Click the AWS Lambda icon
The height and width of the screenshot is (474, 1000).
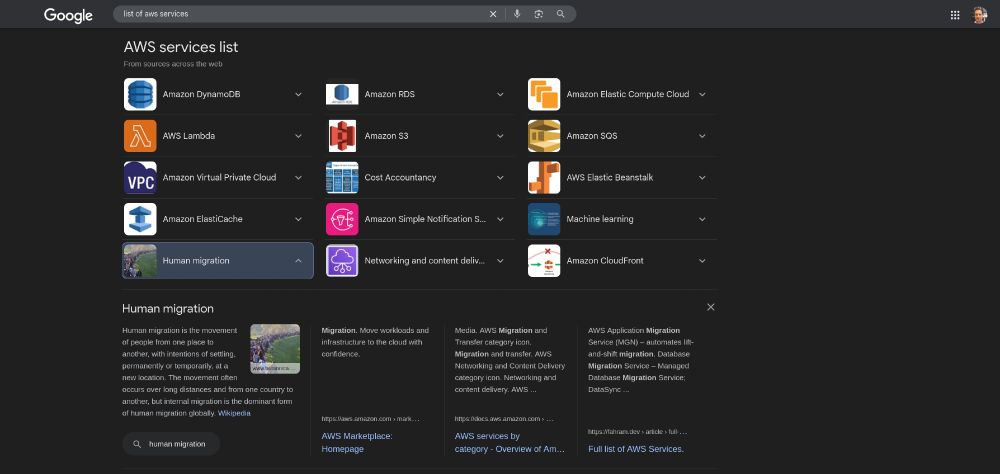(x=140, y=136)
